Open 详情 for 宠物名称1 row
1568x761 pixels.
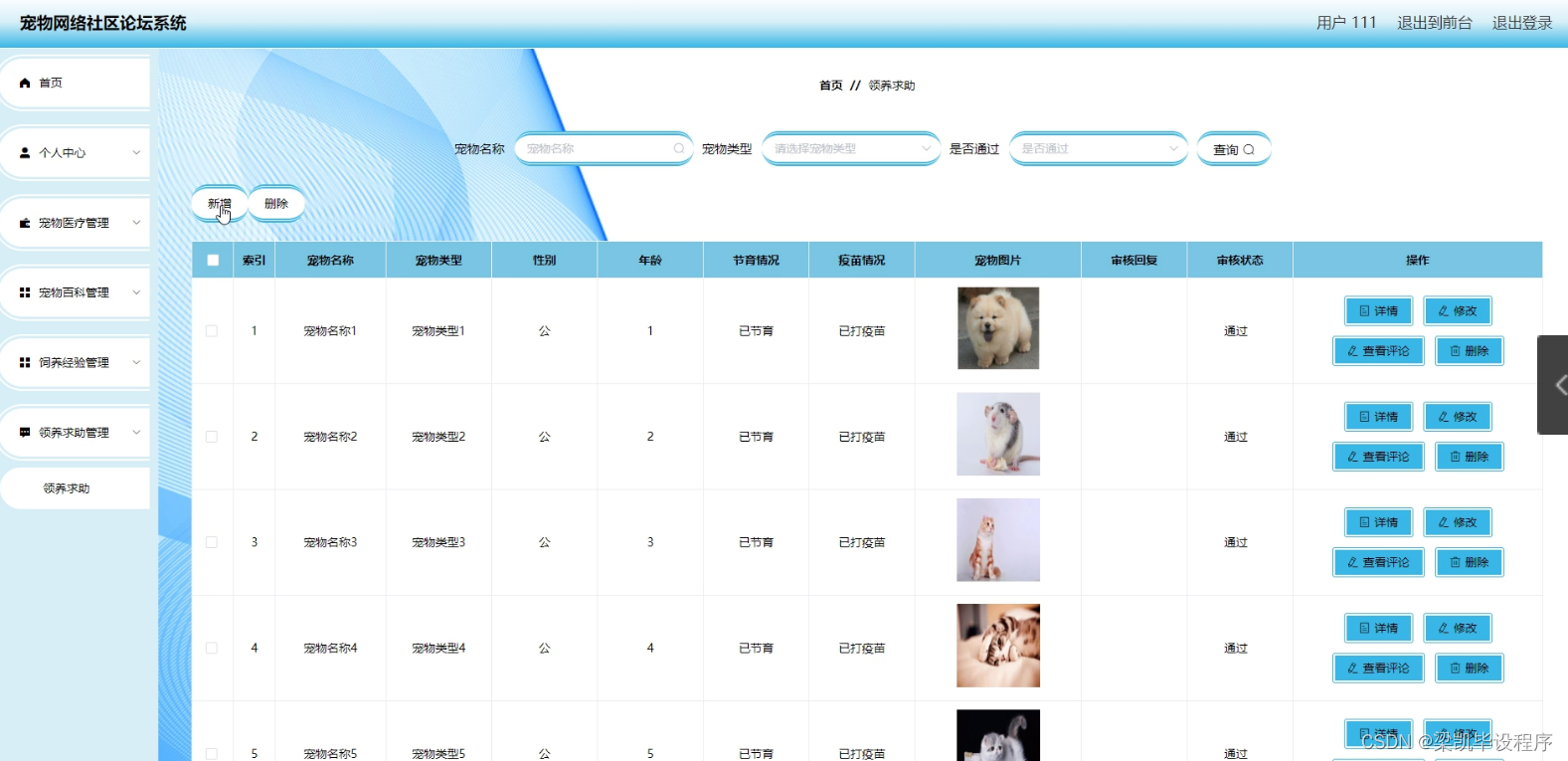click(1378, 310)
